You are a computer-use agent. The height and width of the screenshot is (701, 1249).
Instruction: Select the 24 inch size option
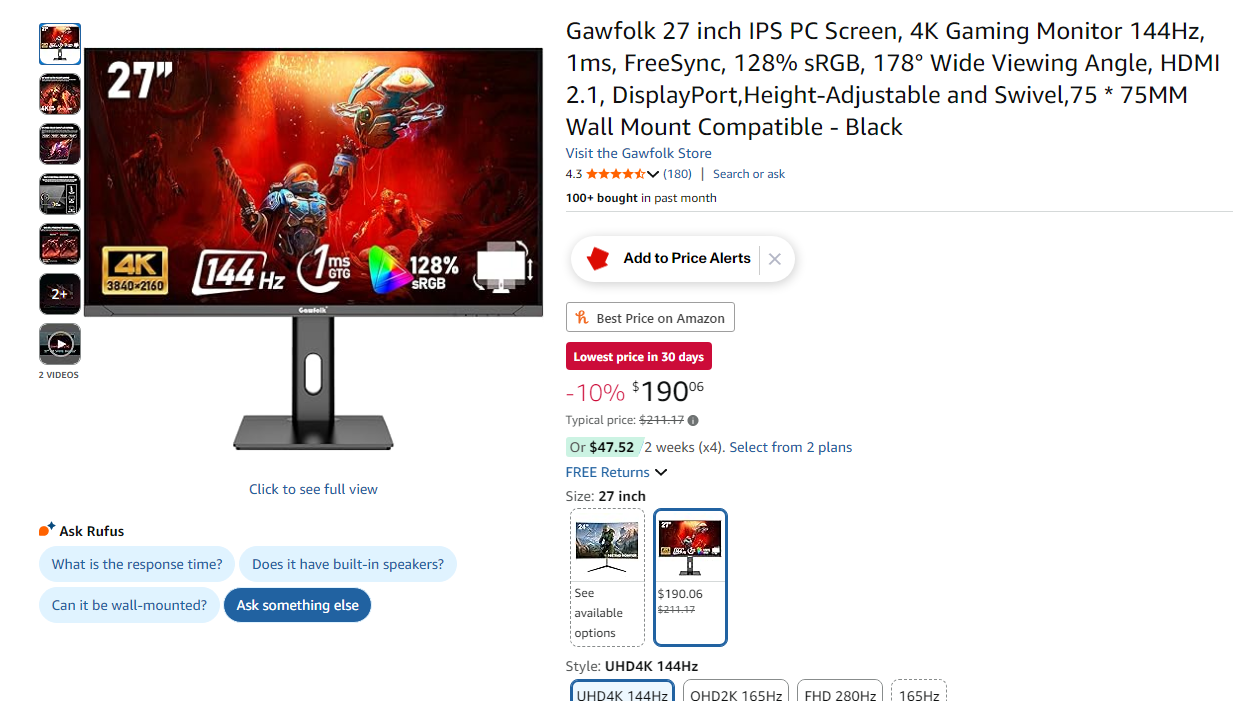[607, 577]
